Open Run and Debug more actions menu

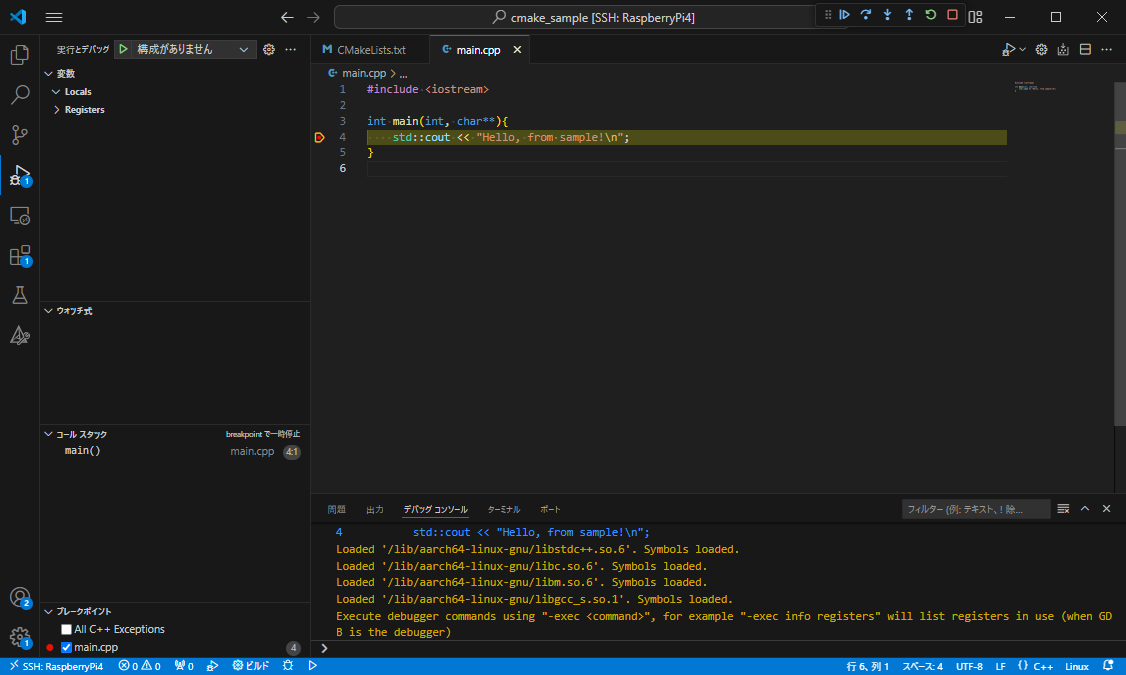(290, 50)
